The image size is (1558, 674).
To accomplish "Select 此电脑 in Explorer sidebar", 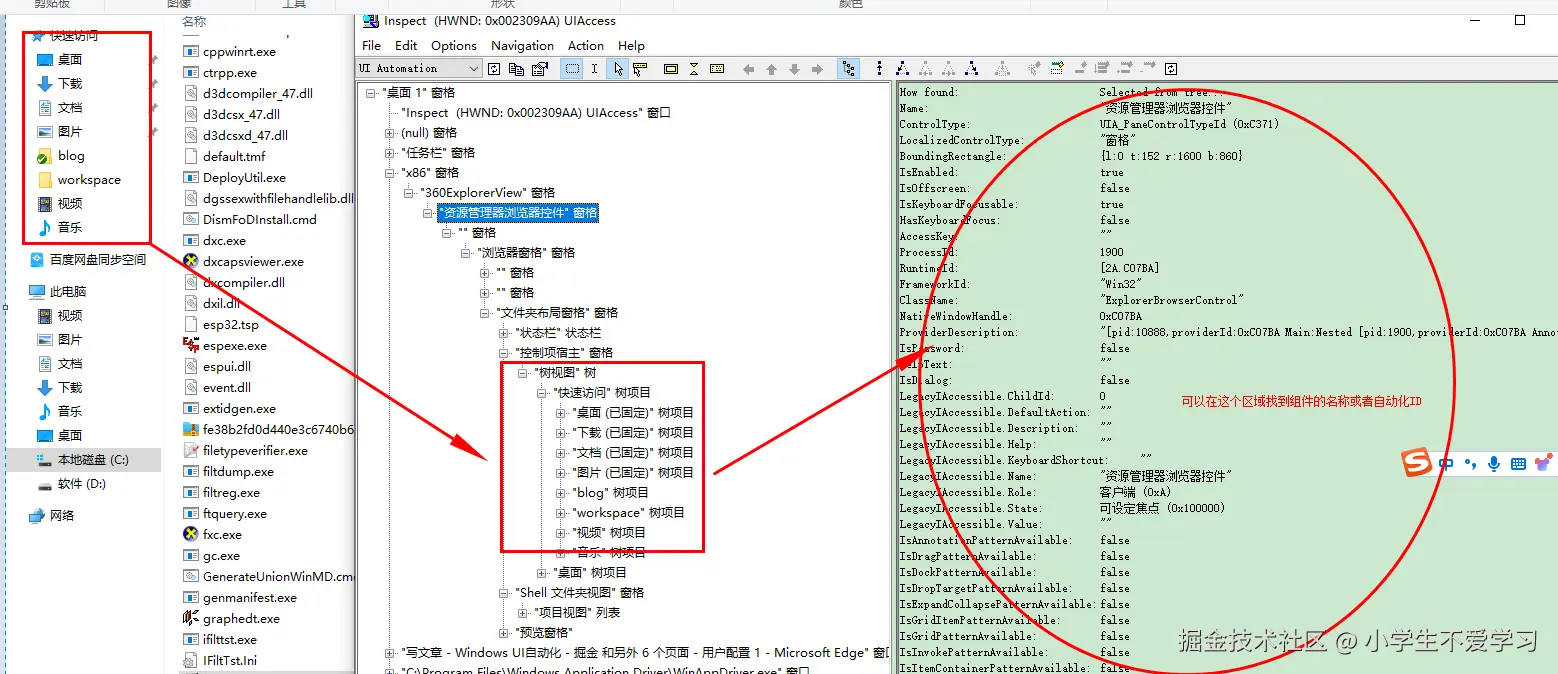I will pos(68,292).
